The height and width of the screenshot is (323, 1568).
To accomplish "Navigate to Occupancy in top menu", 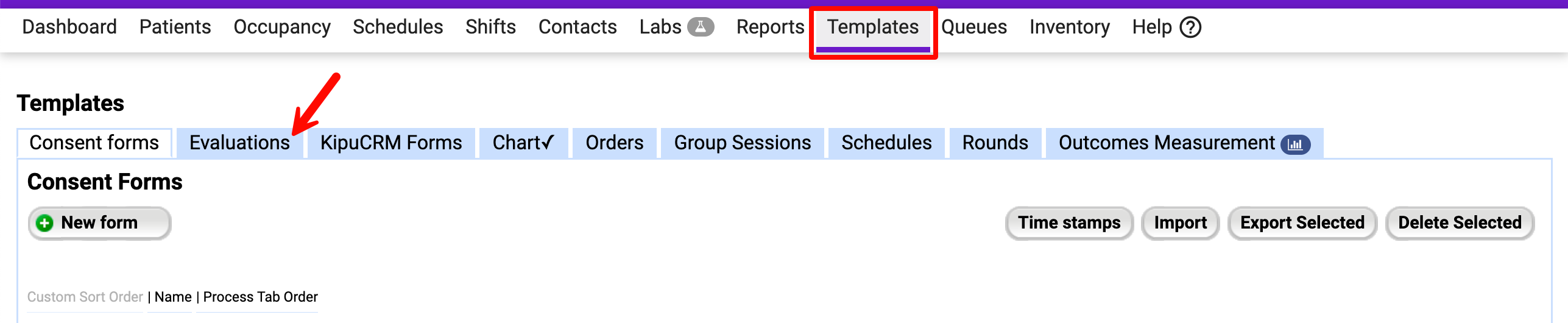I will (x=282, y=27).
